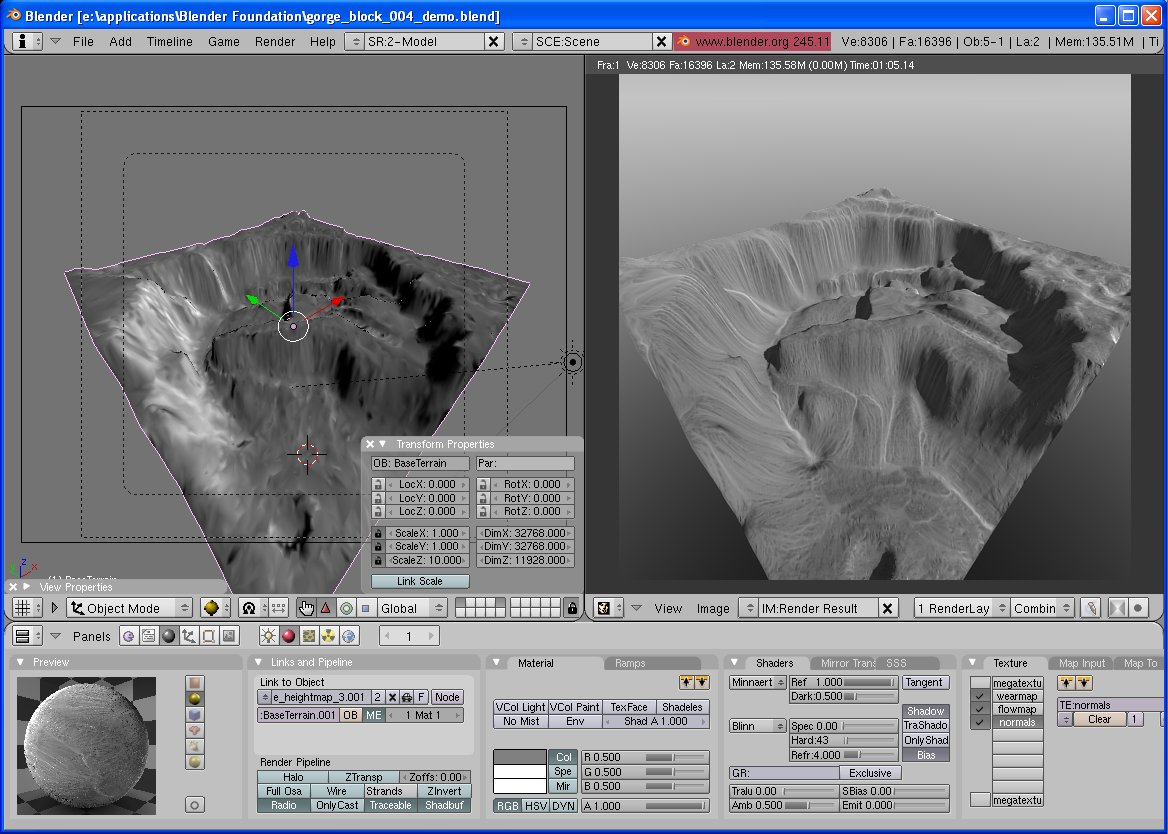Toggle the 3D manipulator hand icon

[306, 608]
